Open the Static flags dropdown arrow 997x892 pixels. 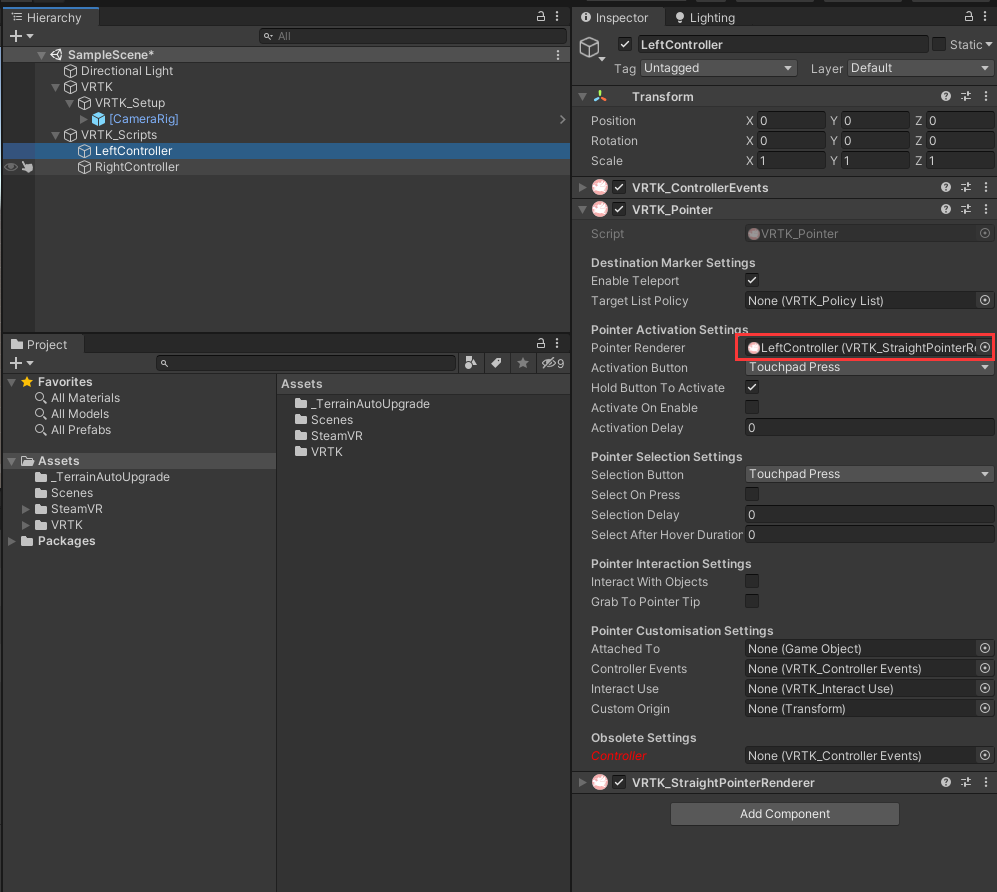pos(989,45)
